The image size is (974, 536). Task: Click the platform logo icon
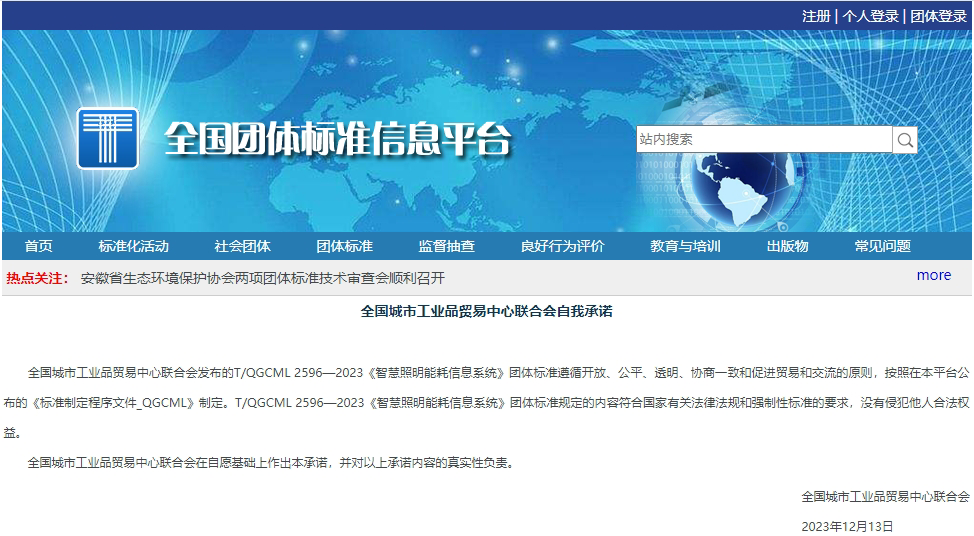(x=107, y=138)
